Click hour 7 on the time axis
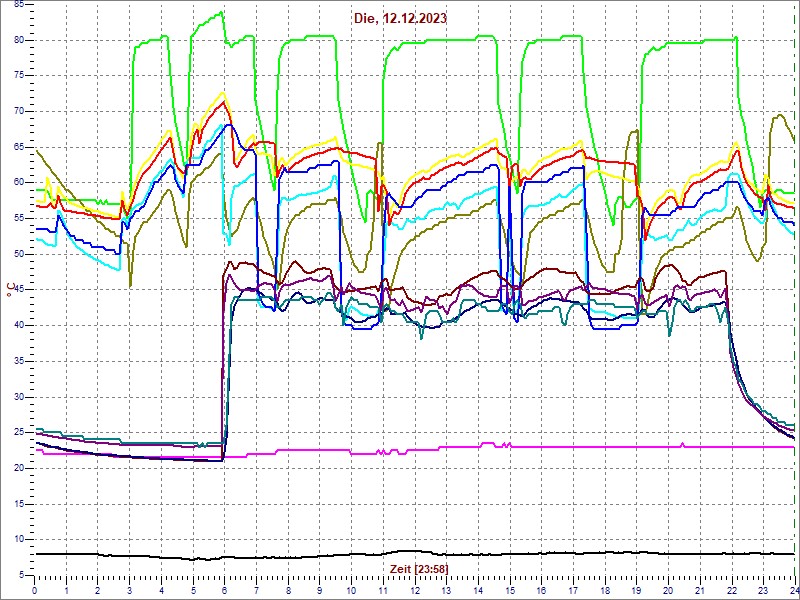The width and height of the screenshot is (800, 600). (x=256, y=588)
